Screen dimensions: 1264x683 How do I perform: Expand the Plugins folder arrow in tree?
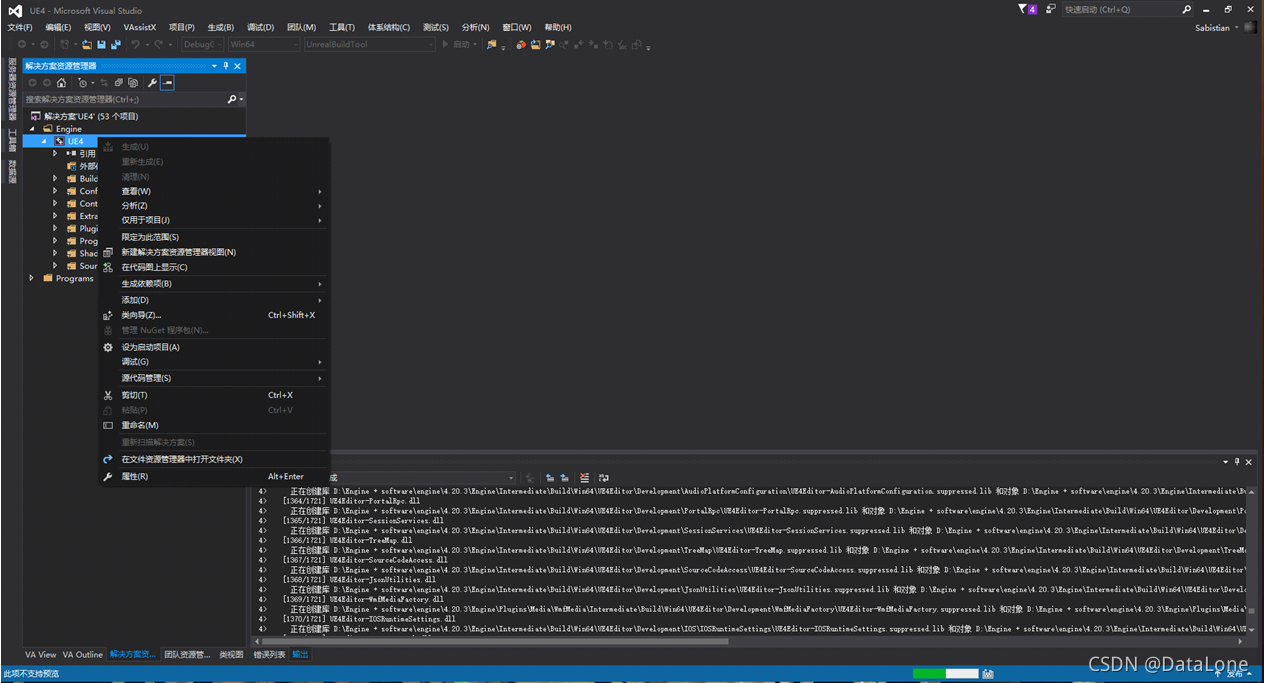(x=56, y=229)
